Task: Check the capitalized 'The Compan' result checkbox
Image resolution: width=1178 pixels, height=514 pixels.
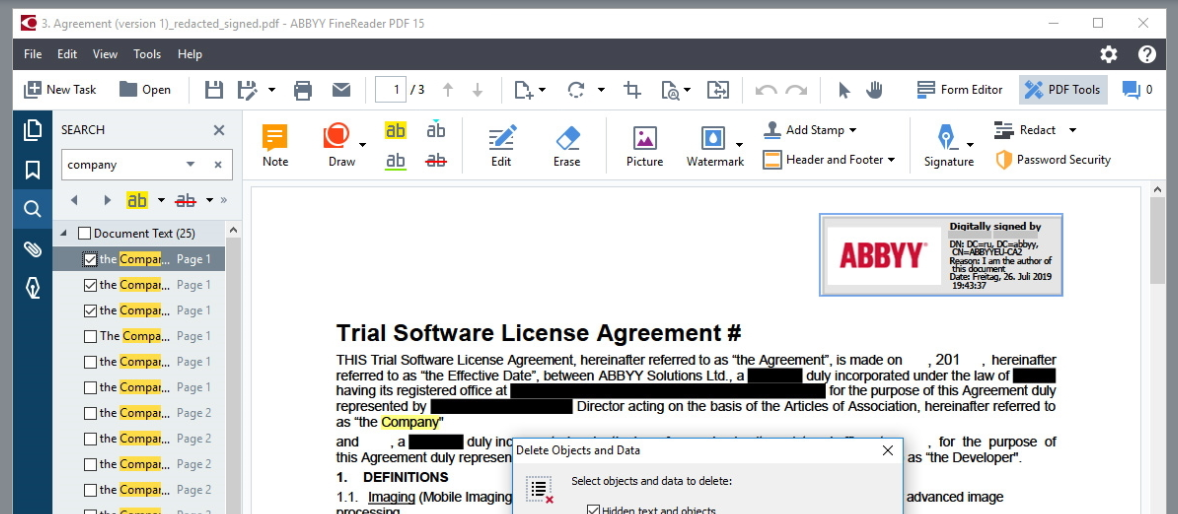Action: (x=90, y=336)
